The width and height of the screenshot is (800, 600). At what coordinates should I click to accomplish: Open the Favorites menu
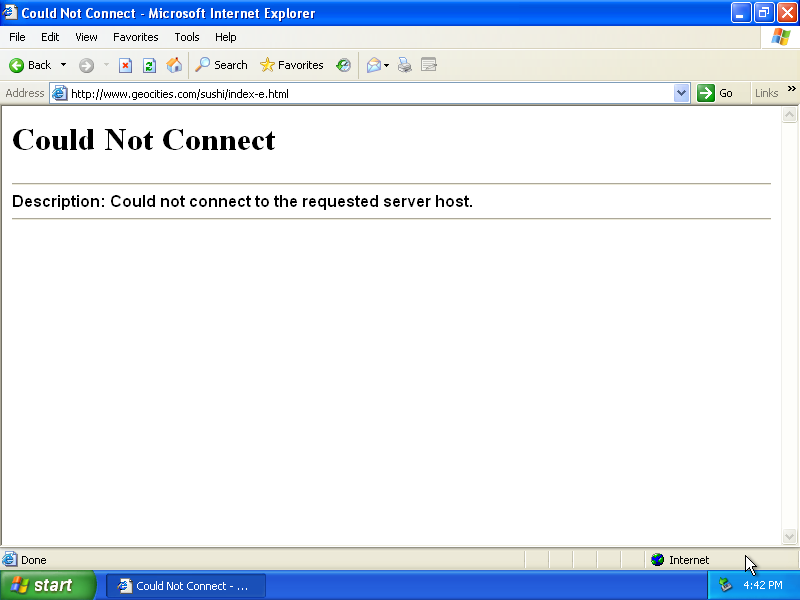coord(136,37)
